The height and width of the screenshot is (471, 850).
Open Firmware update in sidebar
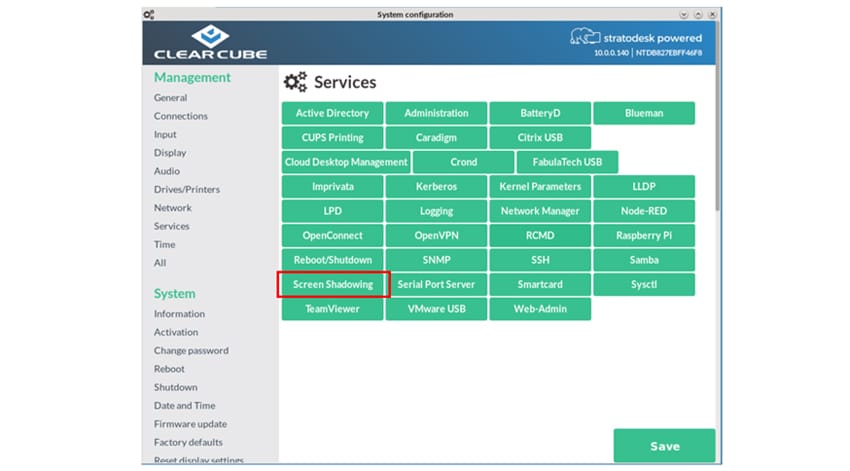coord(190,424)
